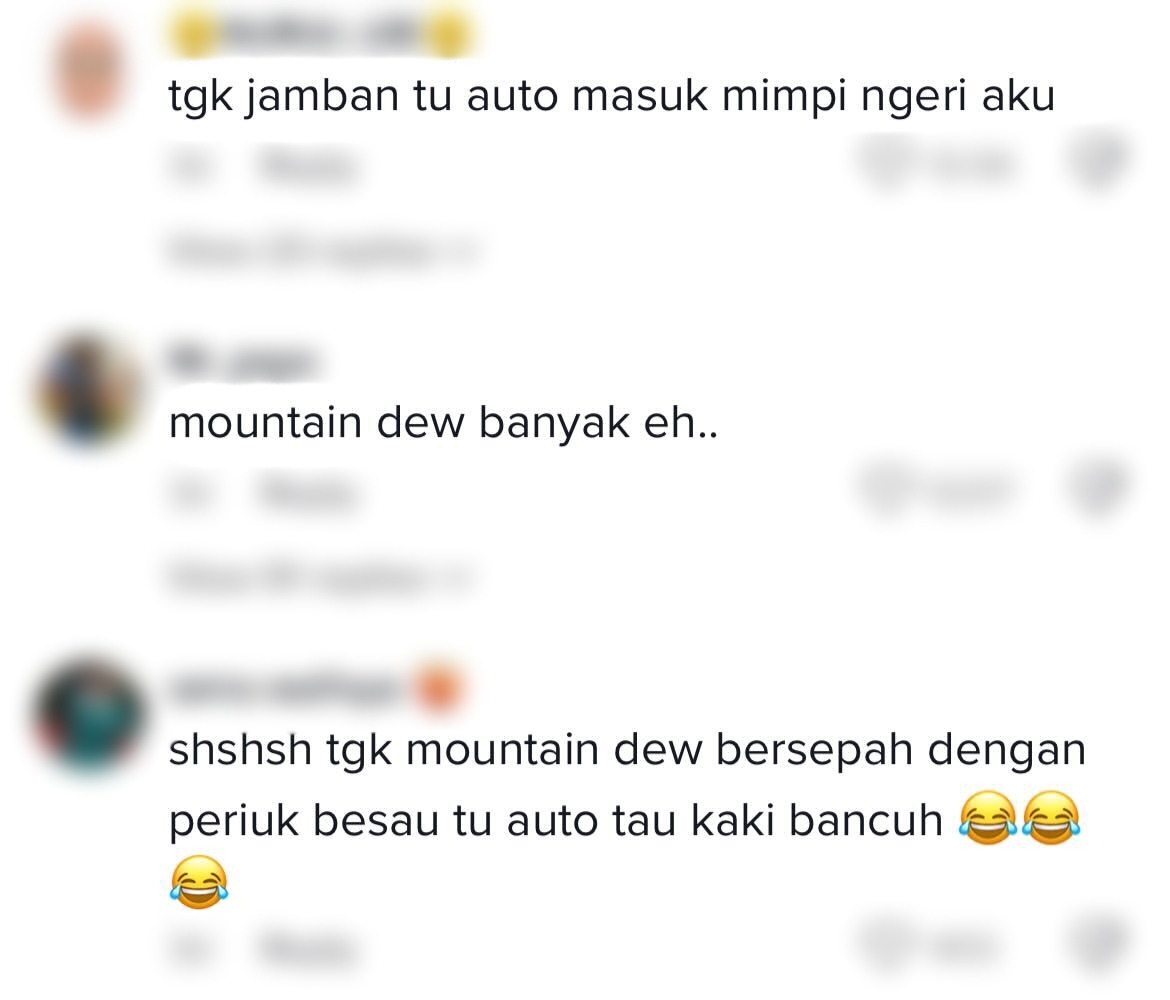This screenshot has width=1170, height=1000.
Task: Open username with yellow emojis above first comment
Action: coord(321,34)
